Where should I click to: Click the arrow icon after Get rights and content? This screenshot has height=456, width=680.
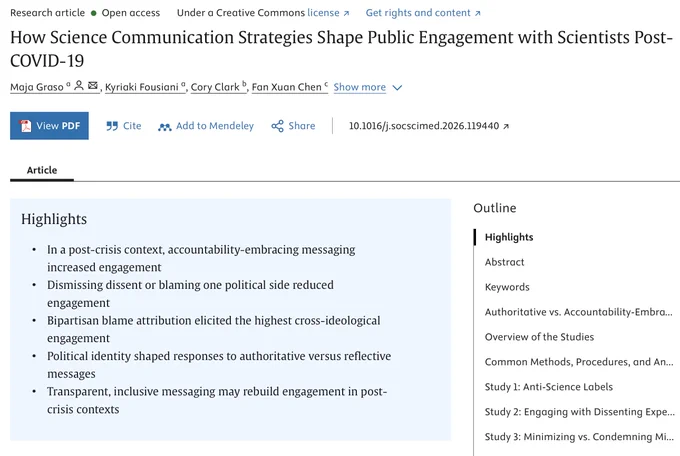pyautogui.click(x=477, y=13)
